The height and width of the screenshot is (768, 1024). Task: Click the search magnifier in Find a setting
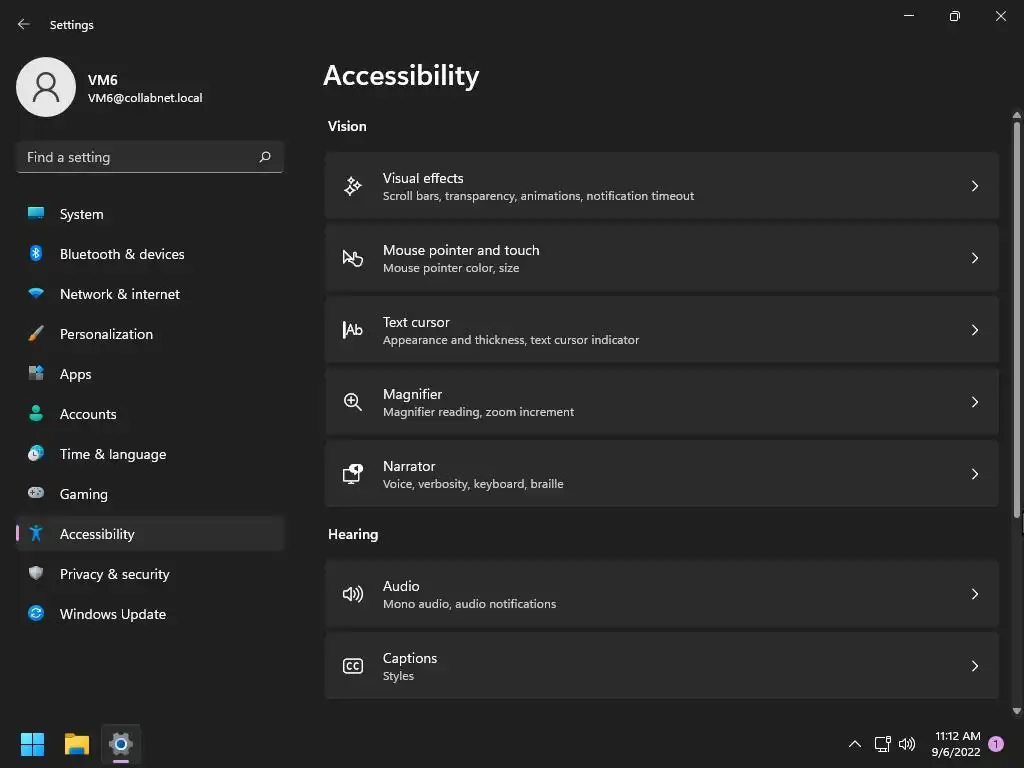(x=265, y=157)
